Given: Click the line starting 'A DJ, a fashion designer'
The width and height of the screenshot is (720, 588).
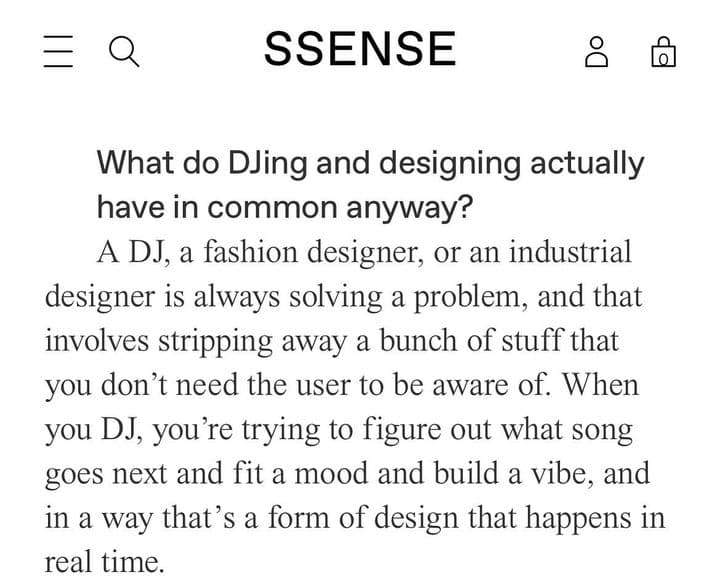Looking at the screenshot, I should [364, 252].
